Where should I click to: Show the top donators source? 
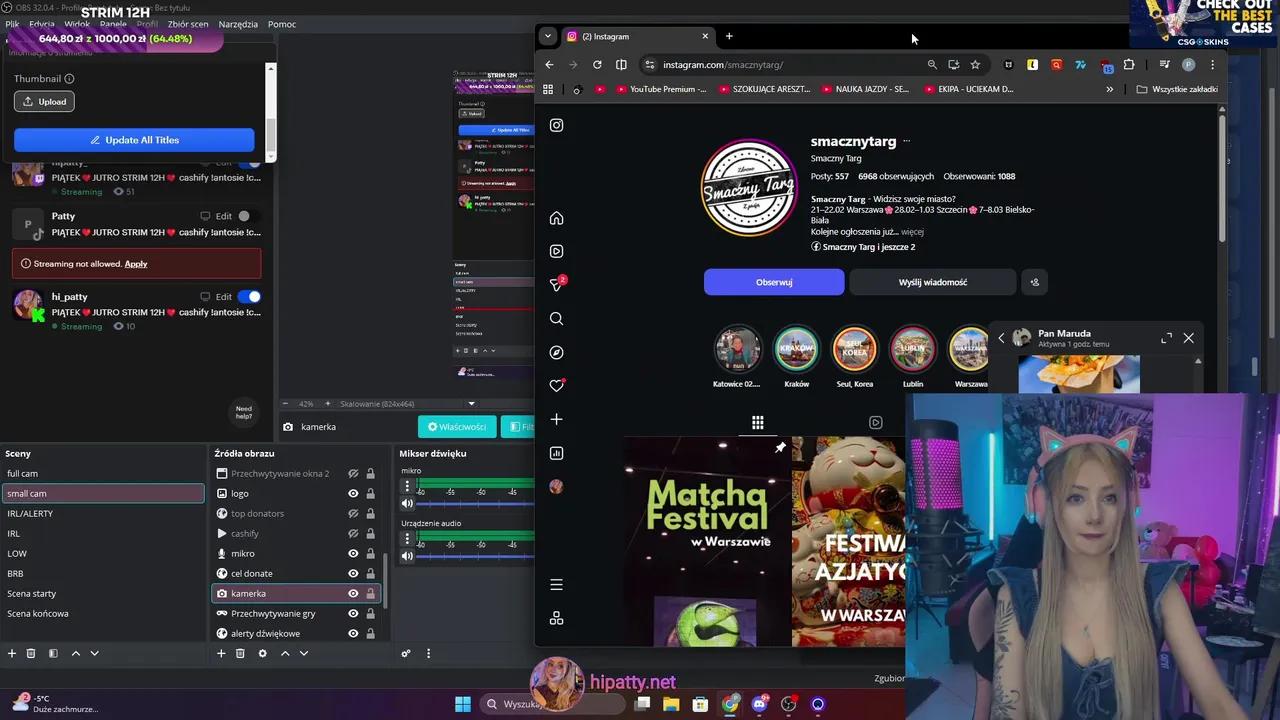[x=353, y=513]
